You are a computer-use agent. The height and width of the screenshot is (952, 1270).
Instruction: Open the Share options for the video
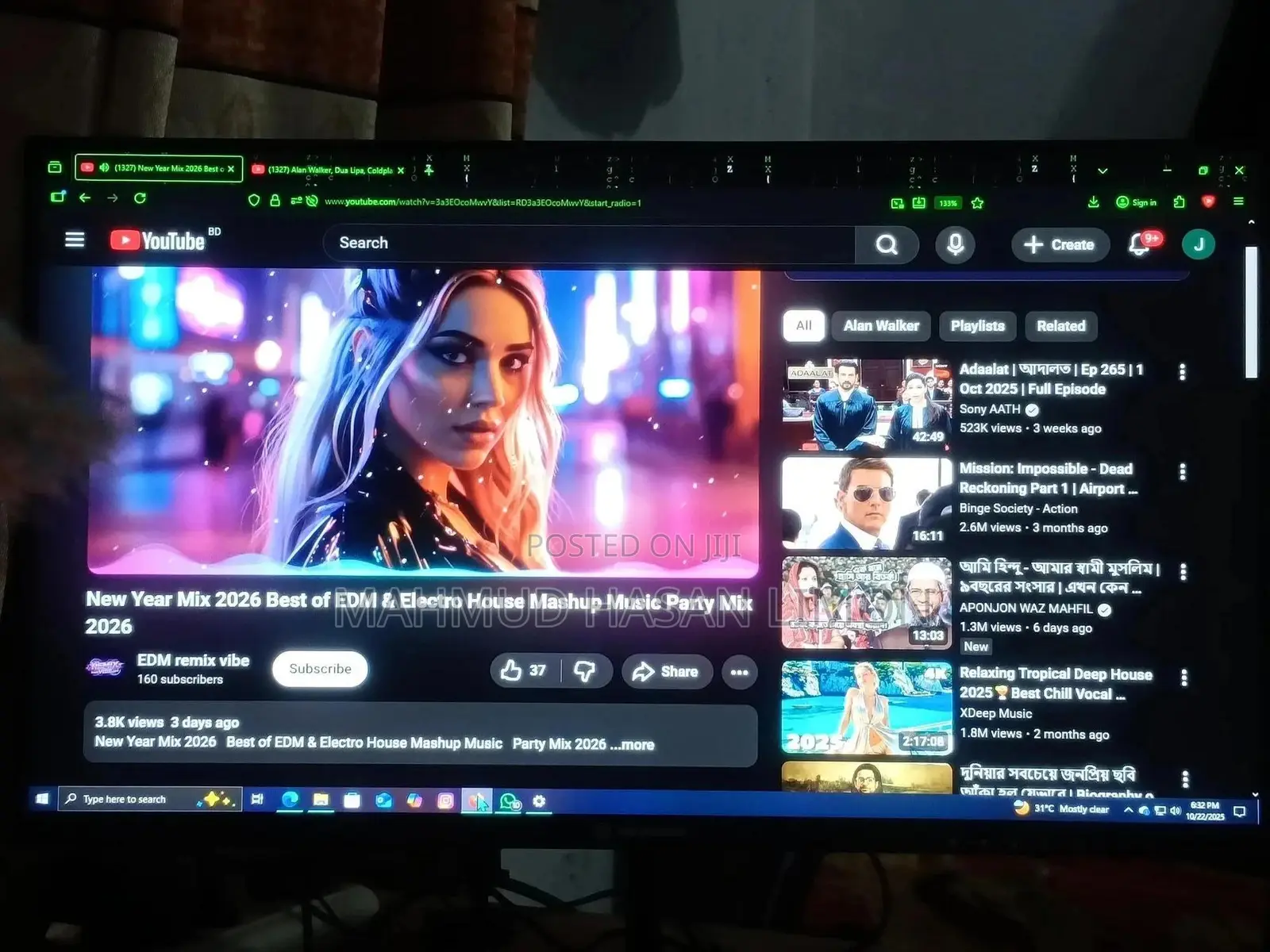coord(667,670)
